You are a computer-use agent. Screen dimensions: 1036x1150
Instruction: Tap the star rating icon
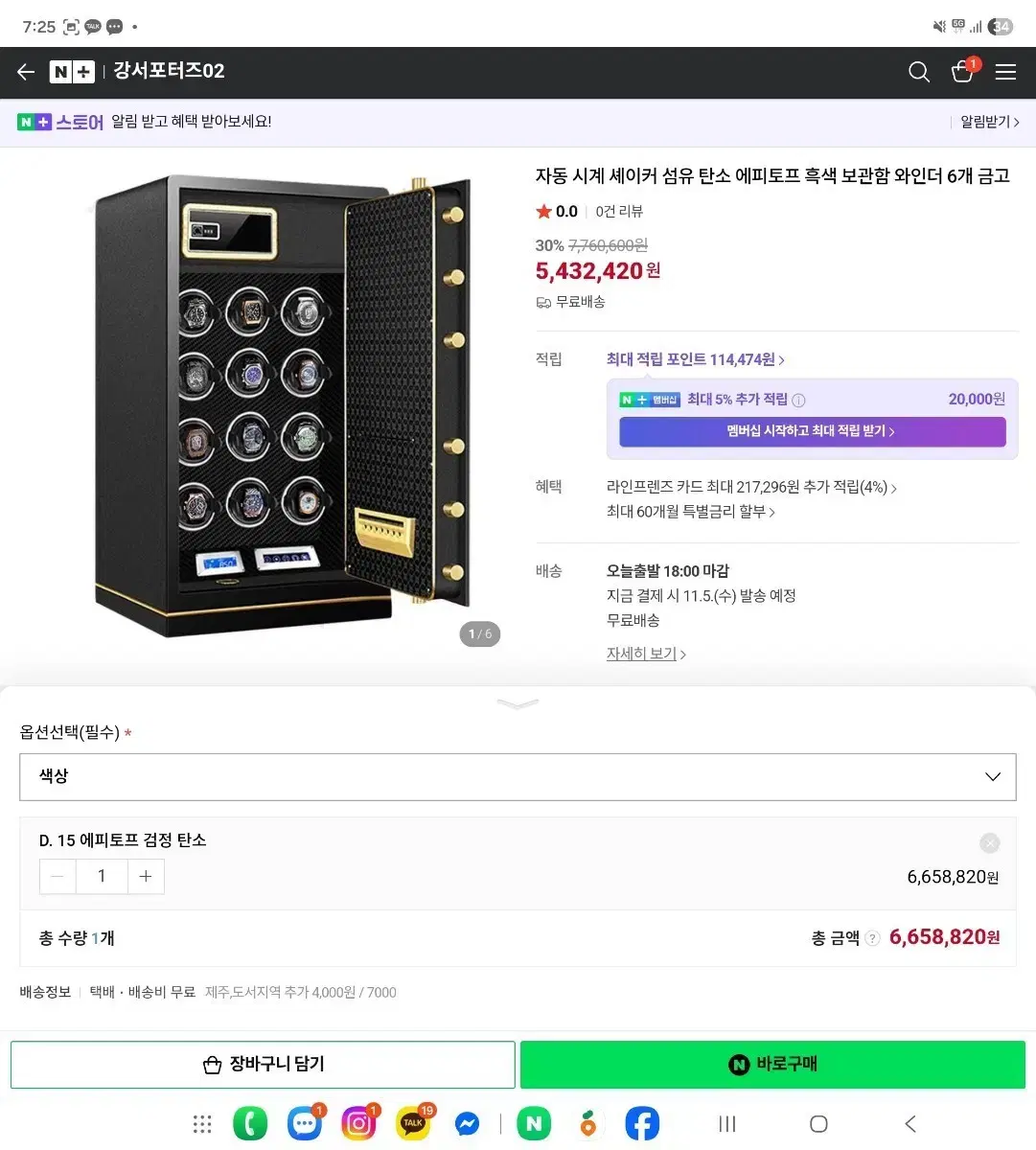542,211
